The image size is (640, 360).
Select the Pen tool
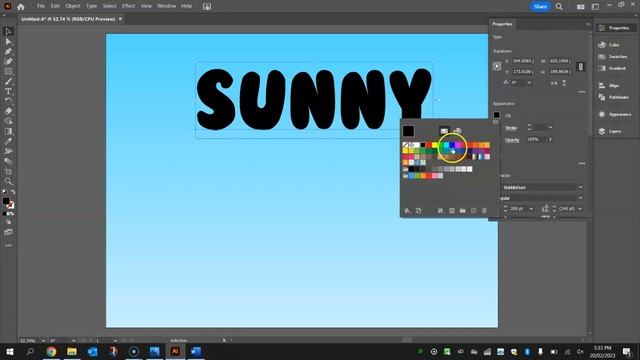pos(8,51)
